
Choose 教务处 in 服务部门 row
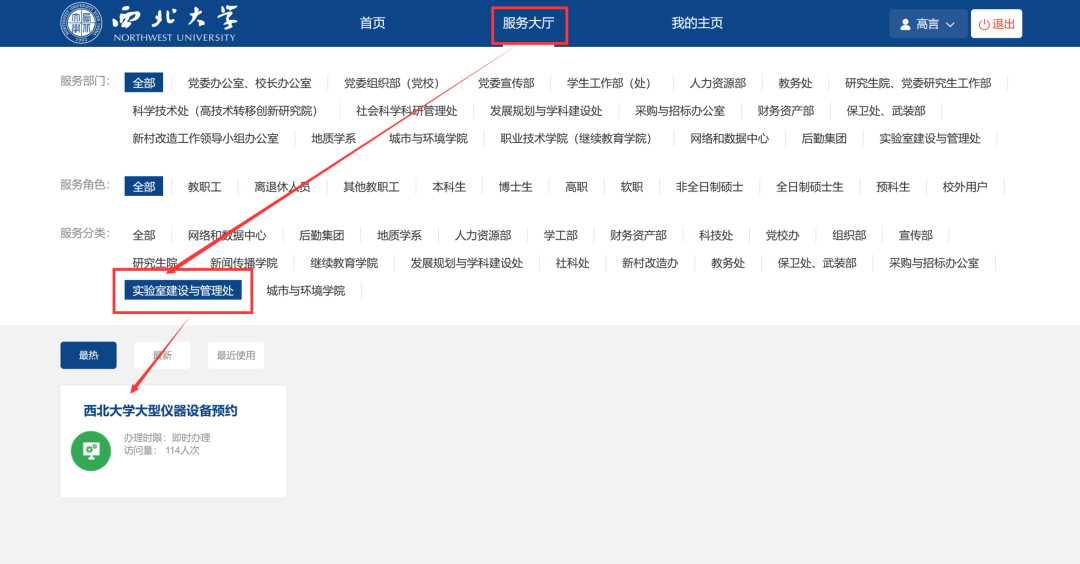click(x=796, y=83)
